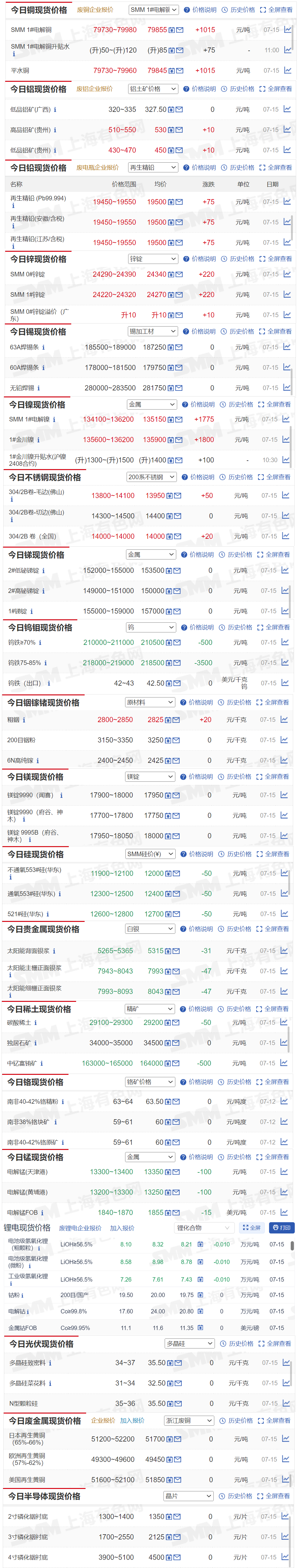
Task: Expand the SMM硅价(¥) silicon dropdown
Action: point(150,854)
